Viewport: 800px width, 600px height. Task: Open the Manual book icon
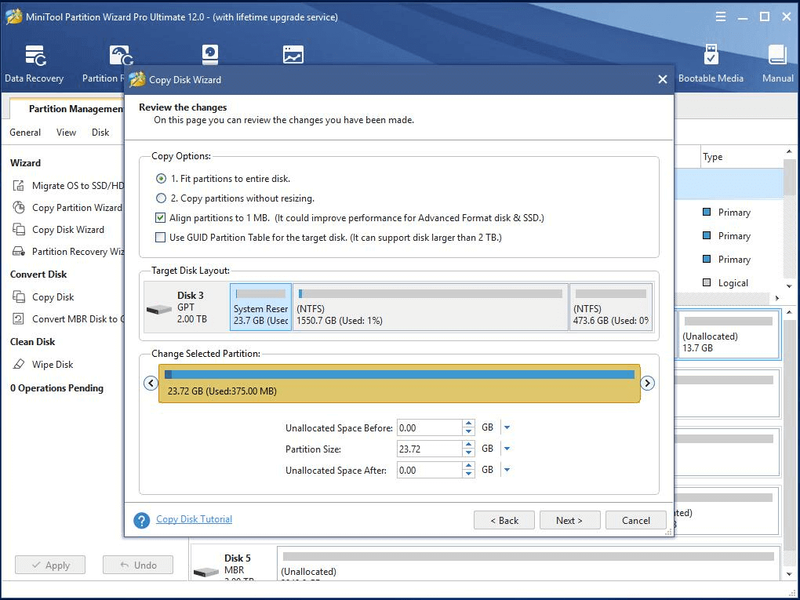tap(777, 55)
